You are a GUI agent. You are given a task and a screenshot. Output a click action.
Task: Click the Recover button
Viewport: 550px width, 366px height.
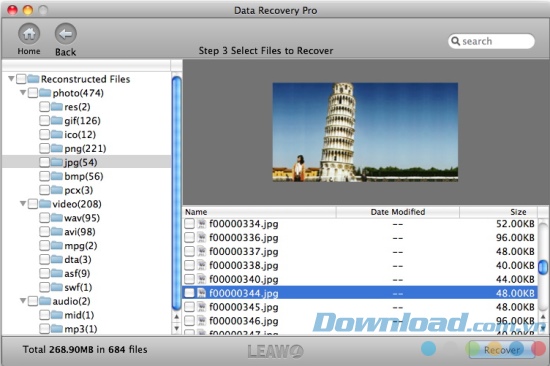pyautogui.click(x=502, y=350)
